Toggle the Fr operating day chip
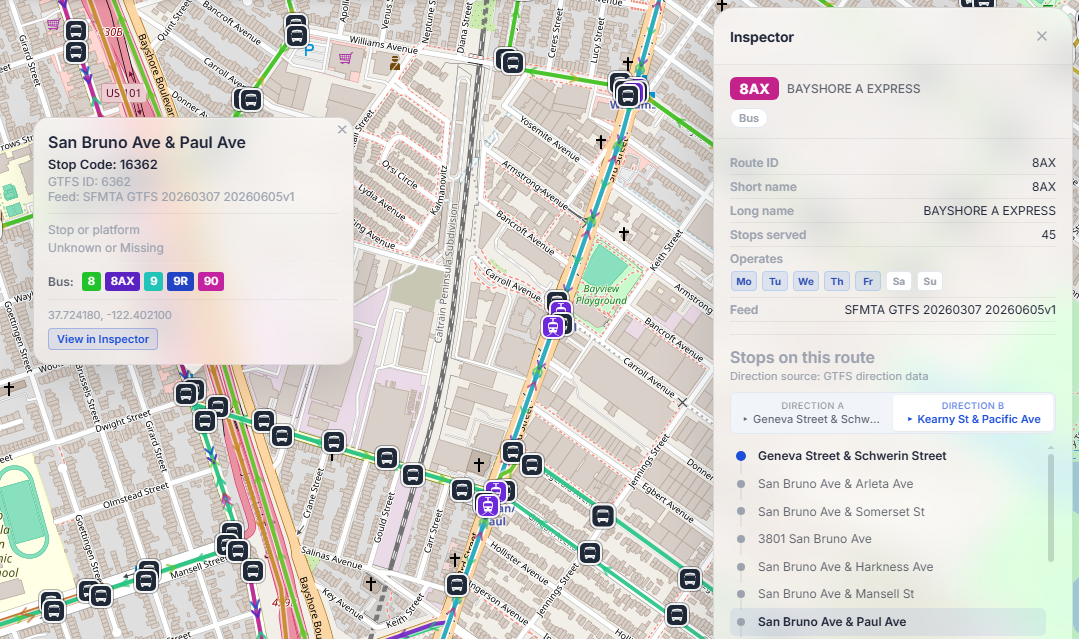The image size is (1079, 639). point(868,281)
